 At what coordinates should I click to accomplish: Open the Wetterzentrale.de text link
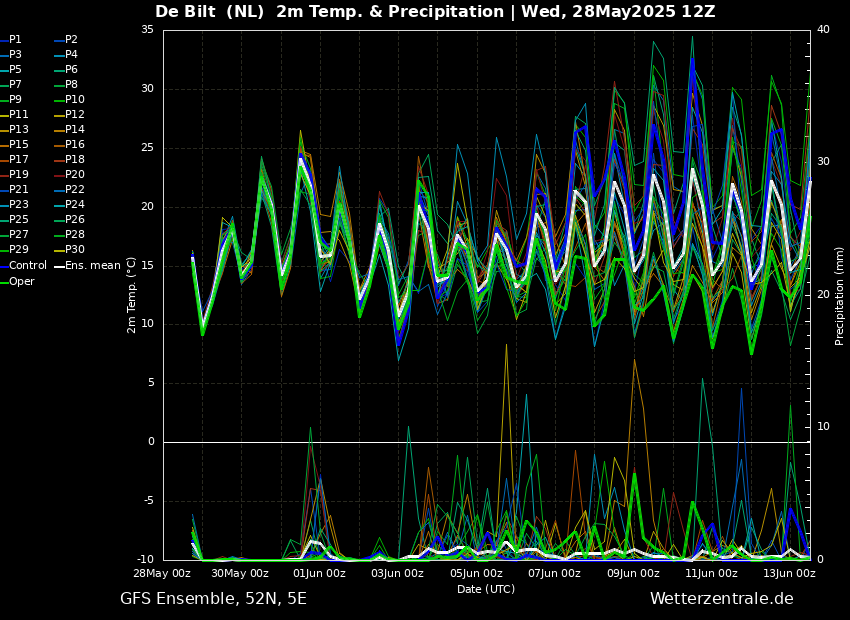(721, 599)
